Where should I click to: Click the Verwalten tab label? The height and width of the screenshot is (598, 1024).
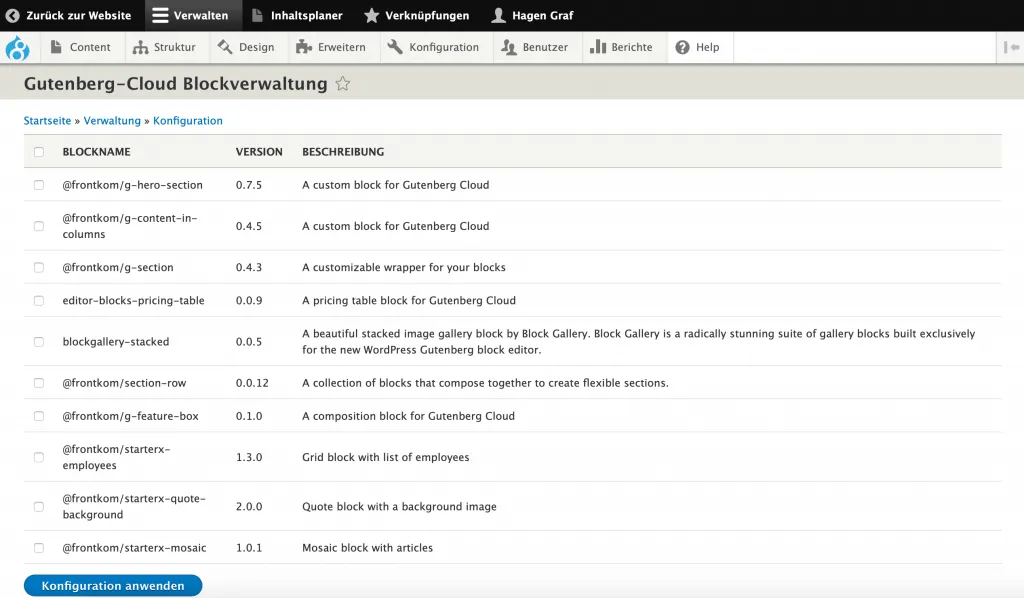(x=201, y=15)
